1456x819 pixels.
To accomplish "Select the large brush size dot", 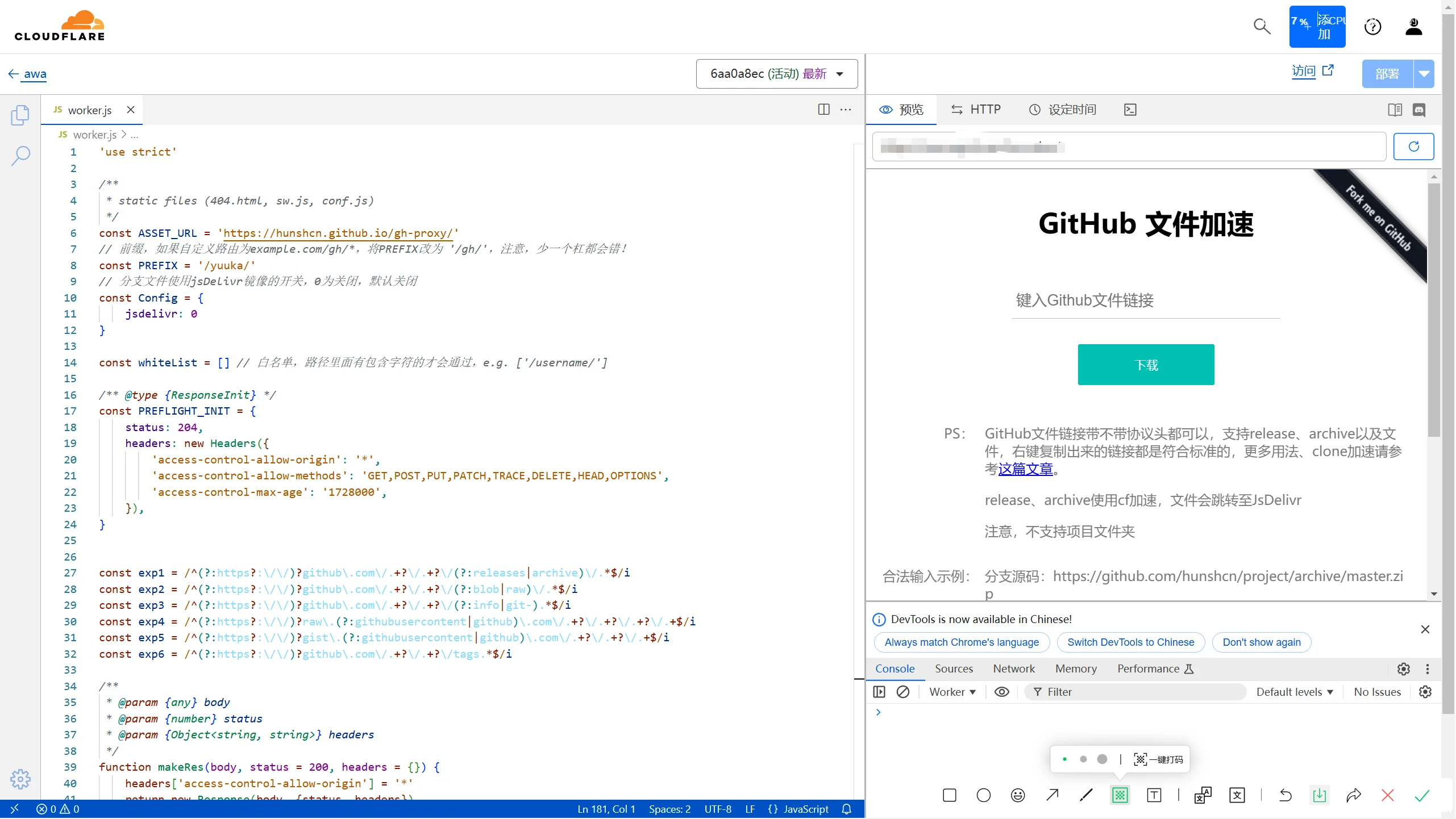I will (1102, 759).
